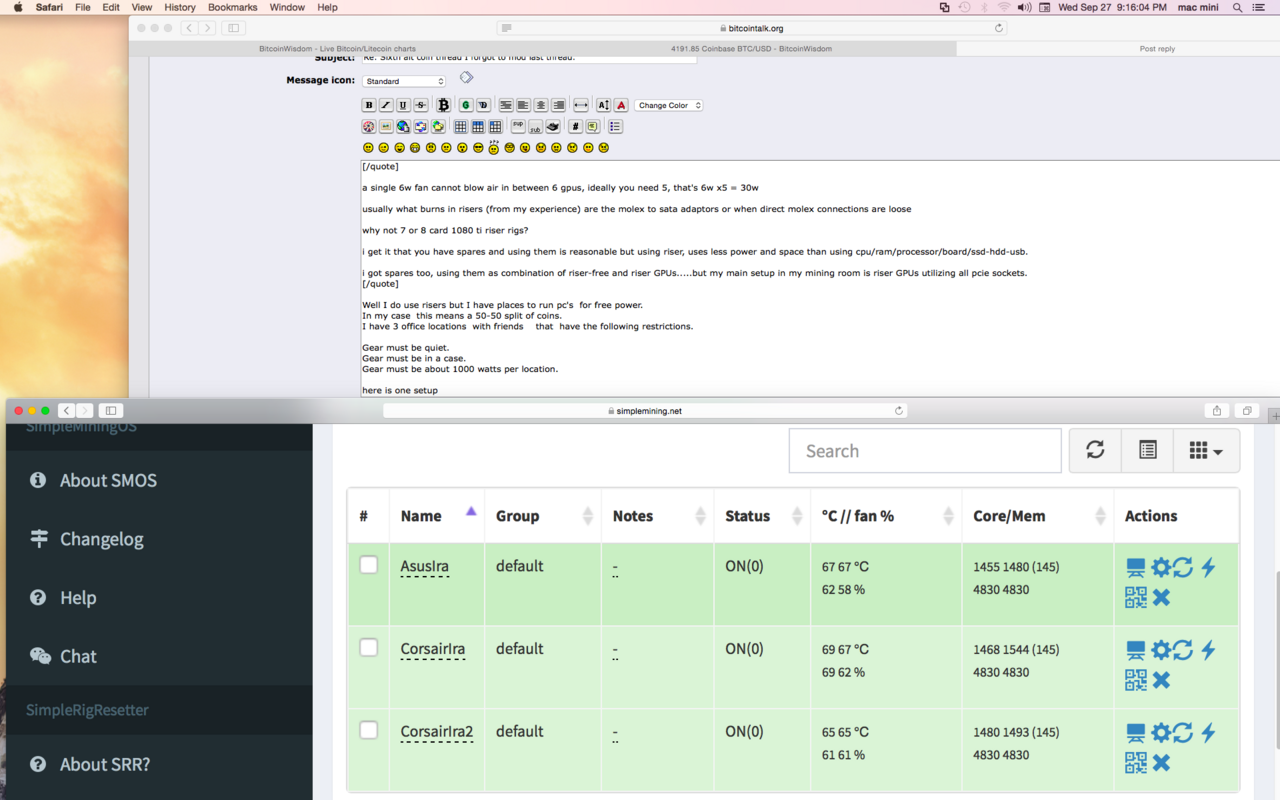Change font size with the A-arrow icon
Image resolution: width=1280 pixels, height=800 pixels.
604,105
